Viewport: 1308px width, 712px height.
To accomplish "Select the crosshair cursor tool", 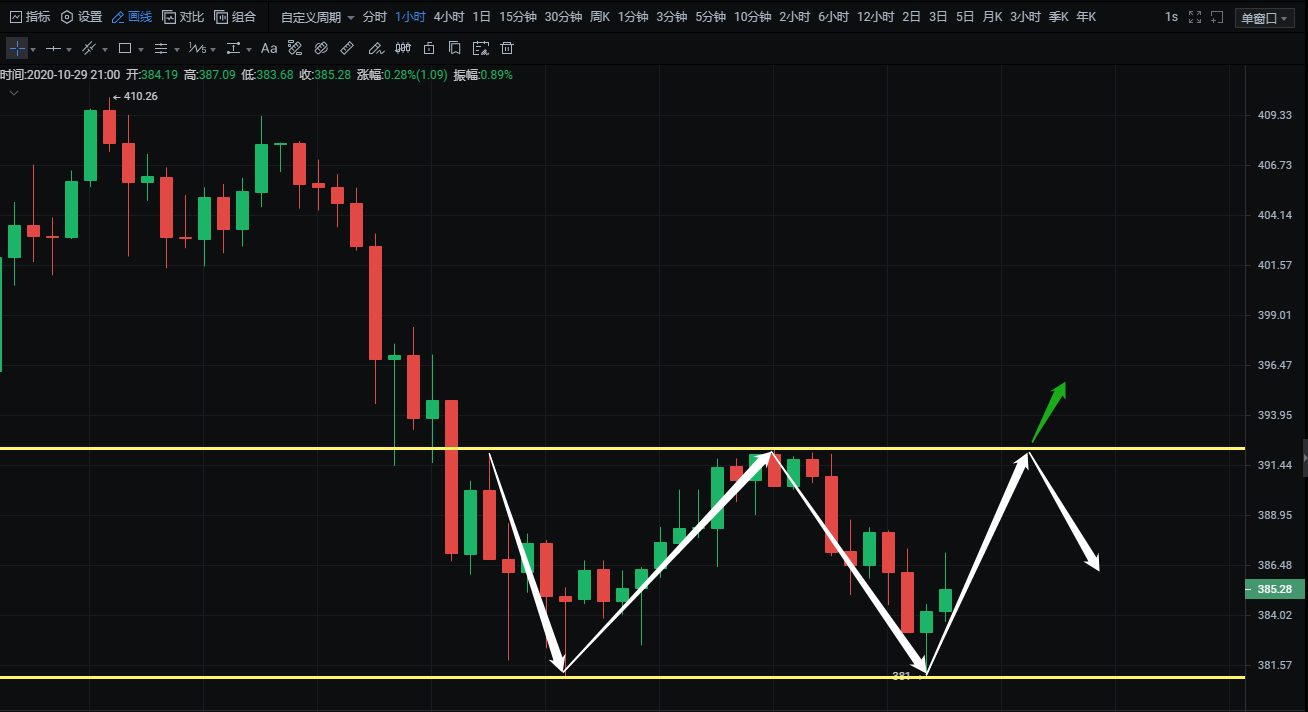I will [16, 48].
